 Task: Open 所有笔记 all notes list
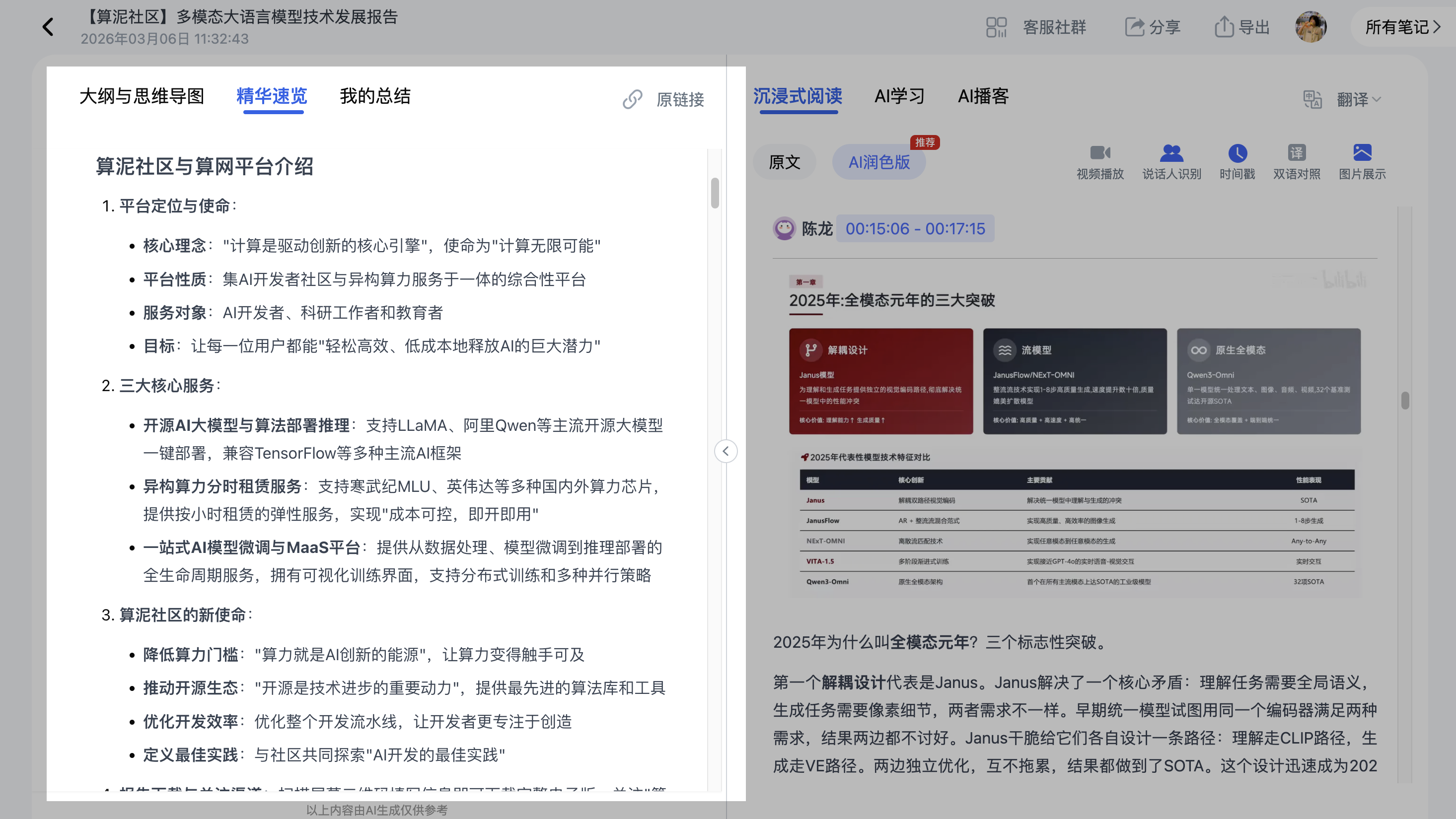coord(1403,26)
